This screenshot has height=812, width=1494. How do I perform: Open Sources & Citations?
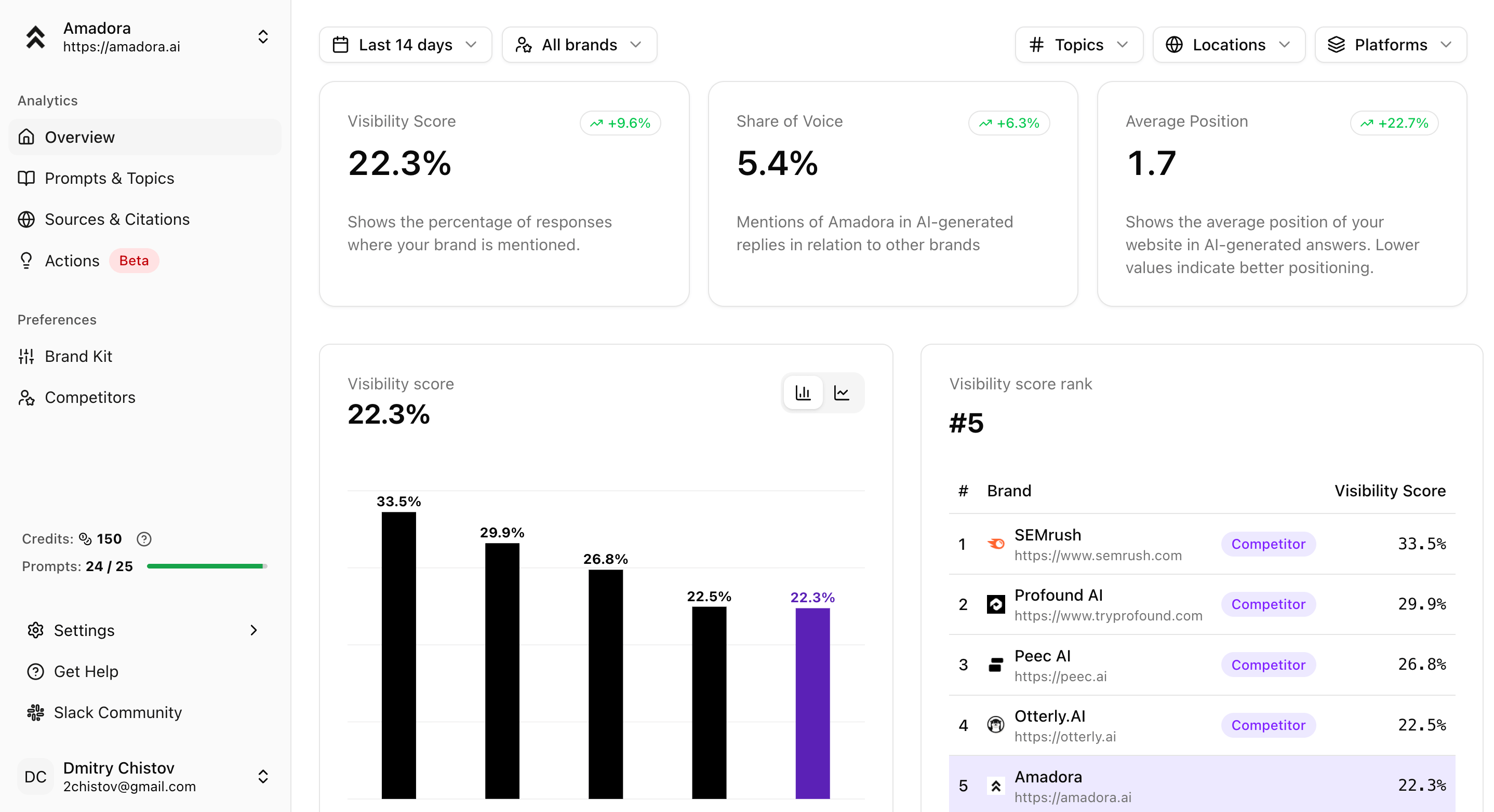[117, 219]
